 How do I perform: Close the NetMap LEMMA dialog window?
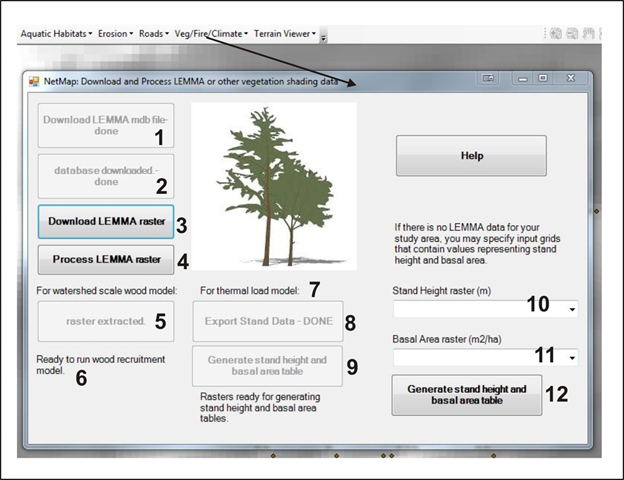tap(572, 77)
